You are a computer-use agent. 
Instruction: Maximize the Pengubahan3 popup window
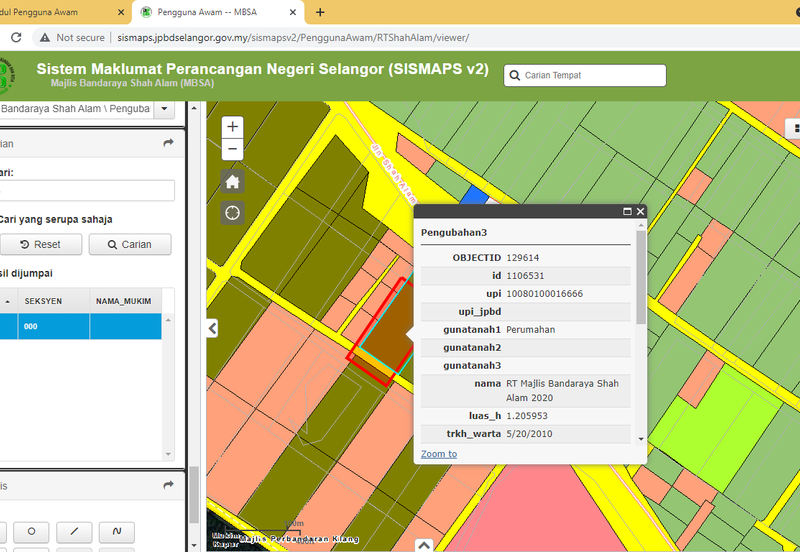tap(627, 212)
